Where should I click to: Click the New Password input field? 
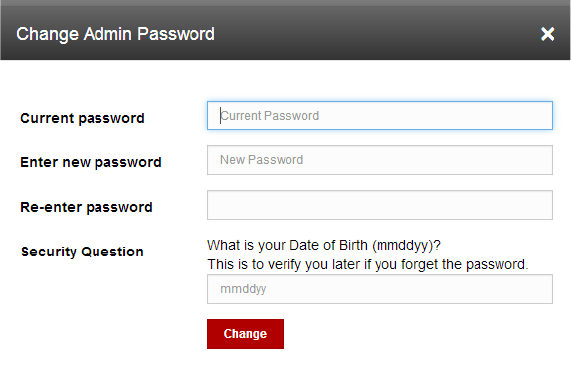pyautogui.click(x=380, y=160)
